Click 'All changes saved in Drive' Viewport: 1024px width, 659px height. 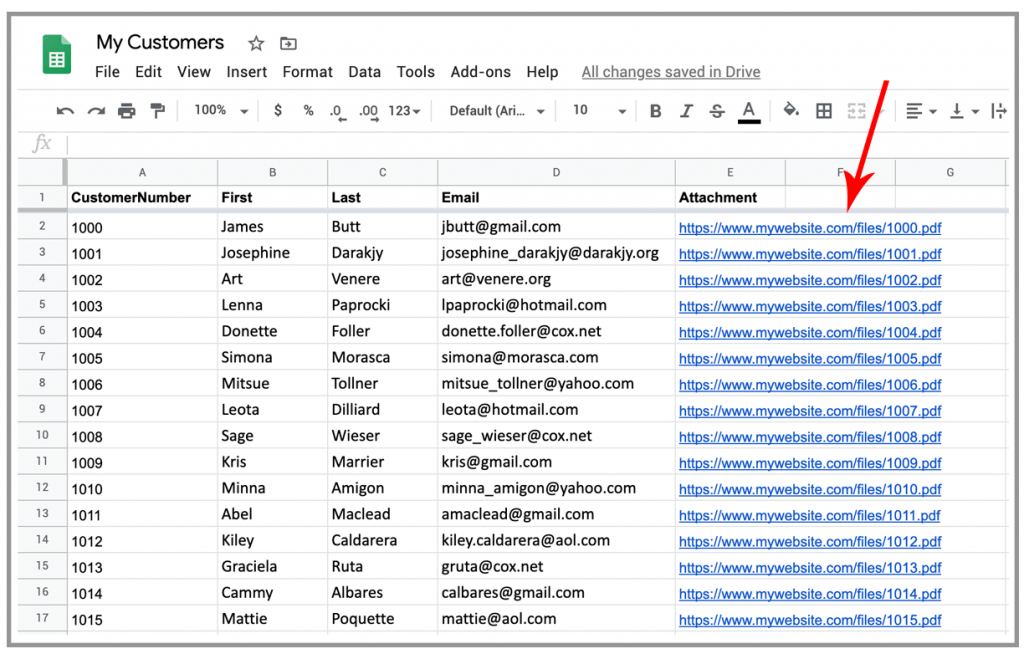tap(670, 71)
